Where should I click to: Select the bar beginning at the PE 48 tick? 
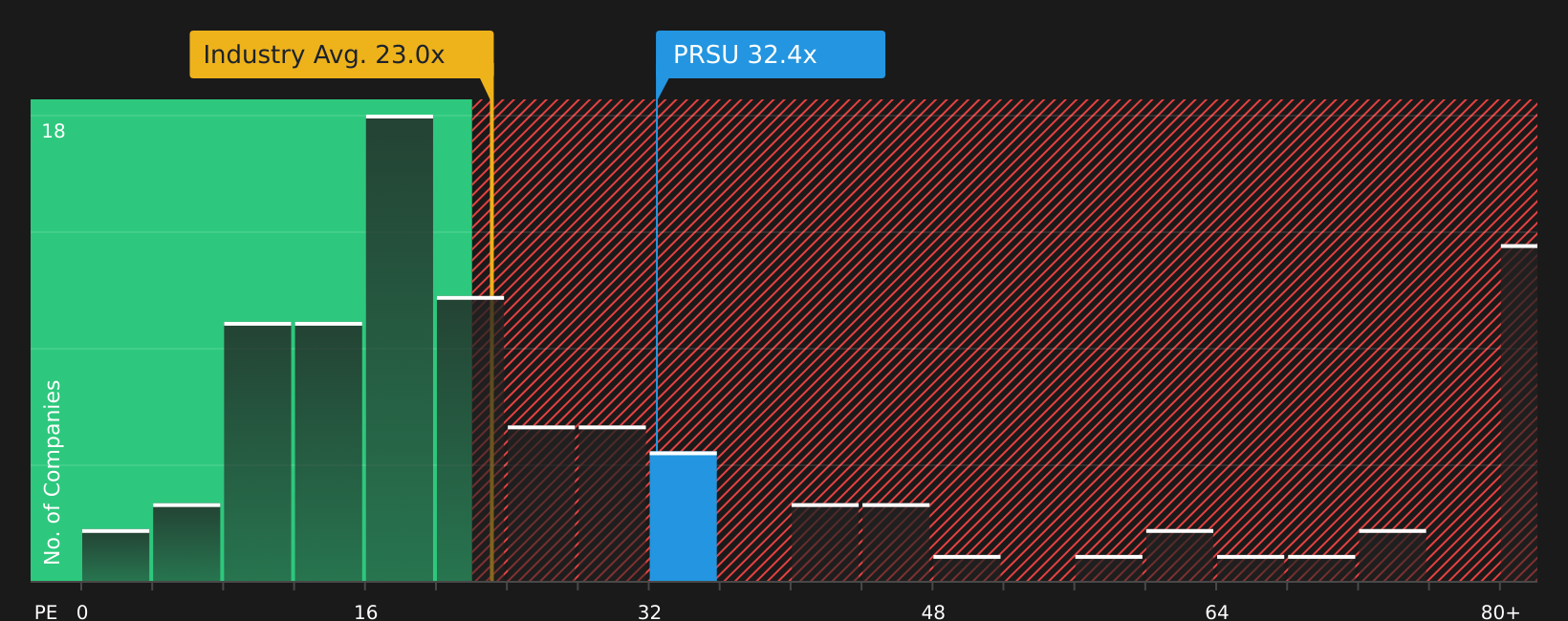point(967,567)
